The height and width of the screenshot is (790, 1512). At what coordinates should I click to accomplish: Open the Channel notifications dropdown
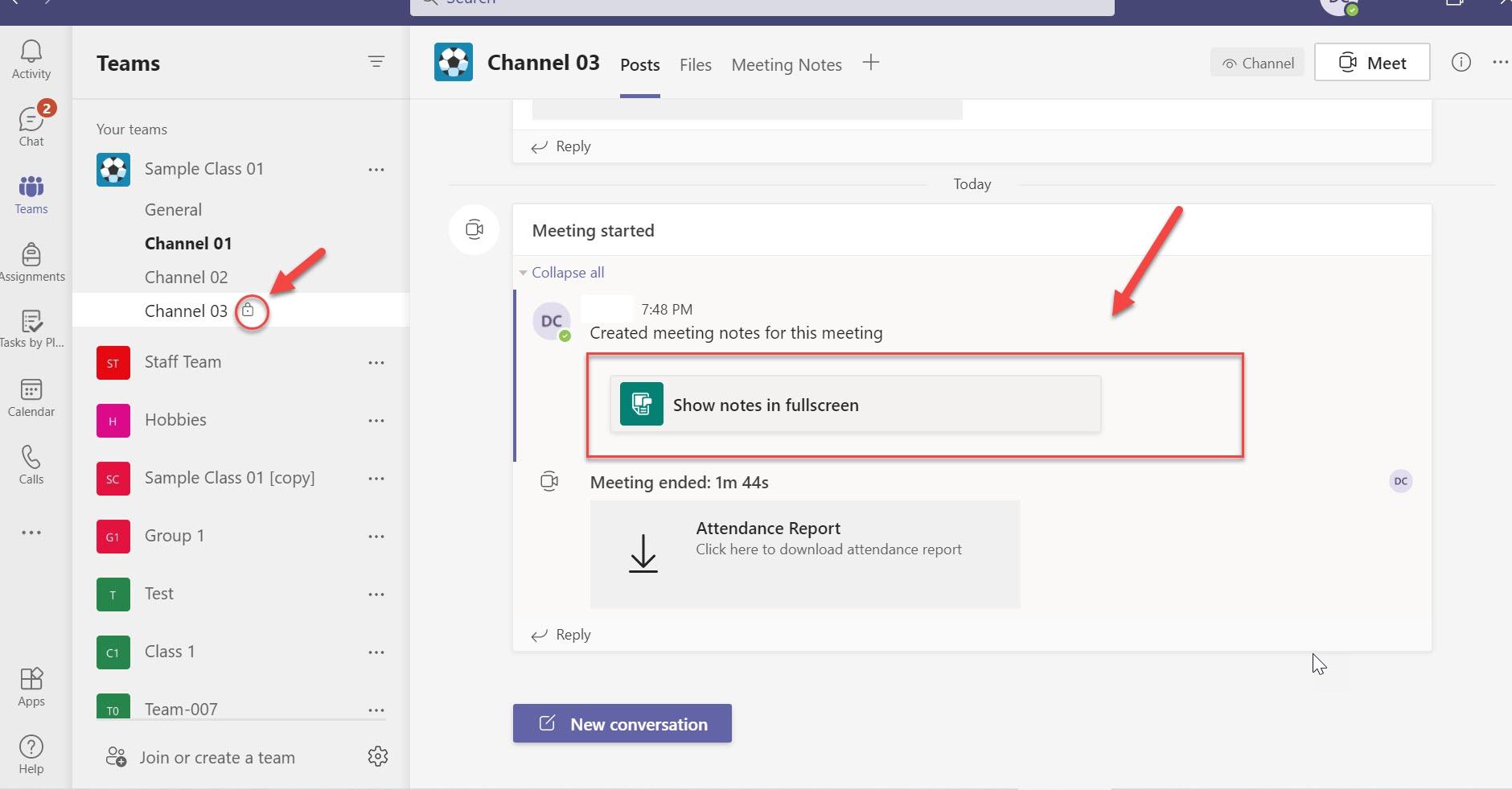(1258, 64)
